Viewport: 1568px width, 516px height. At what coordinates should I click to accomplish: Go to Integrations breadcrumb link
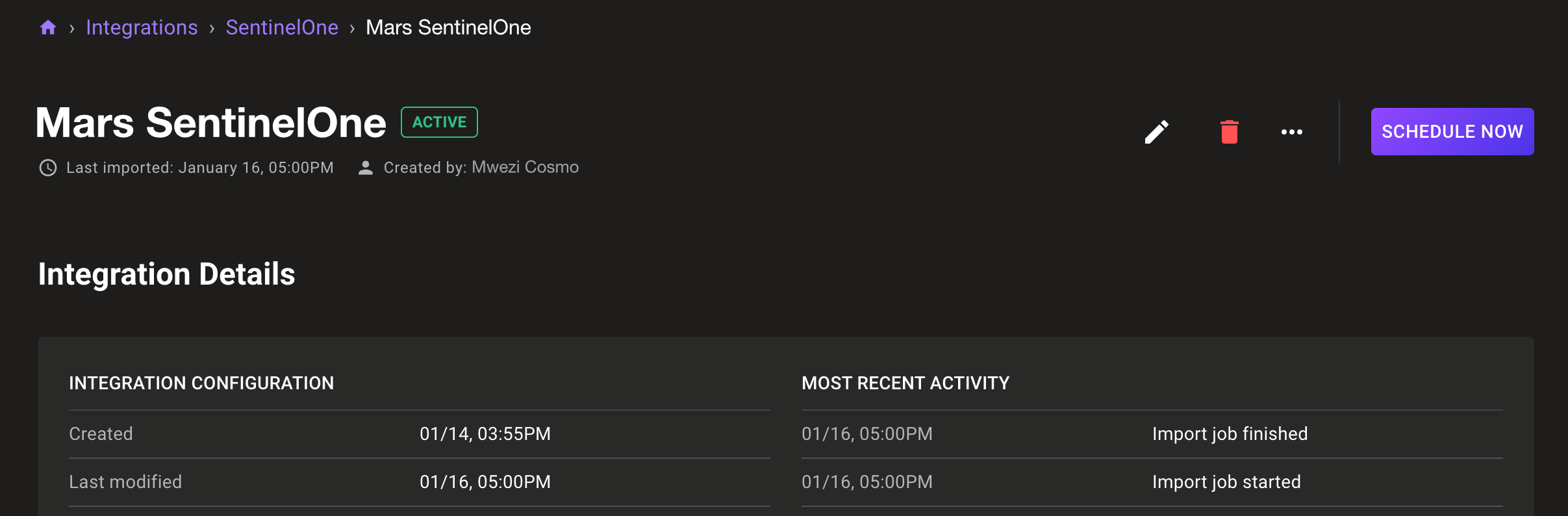pyautogui.click(x=142, y=27)
